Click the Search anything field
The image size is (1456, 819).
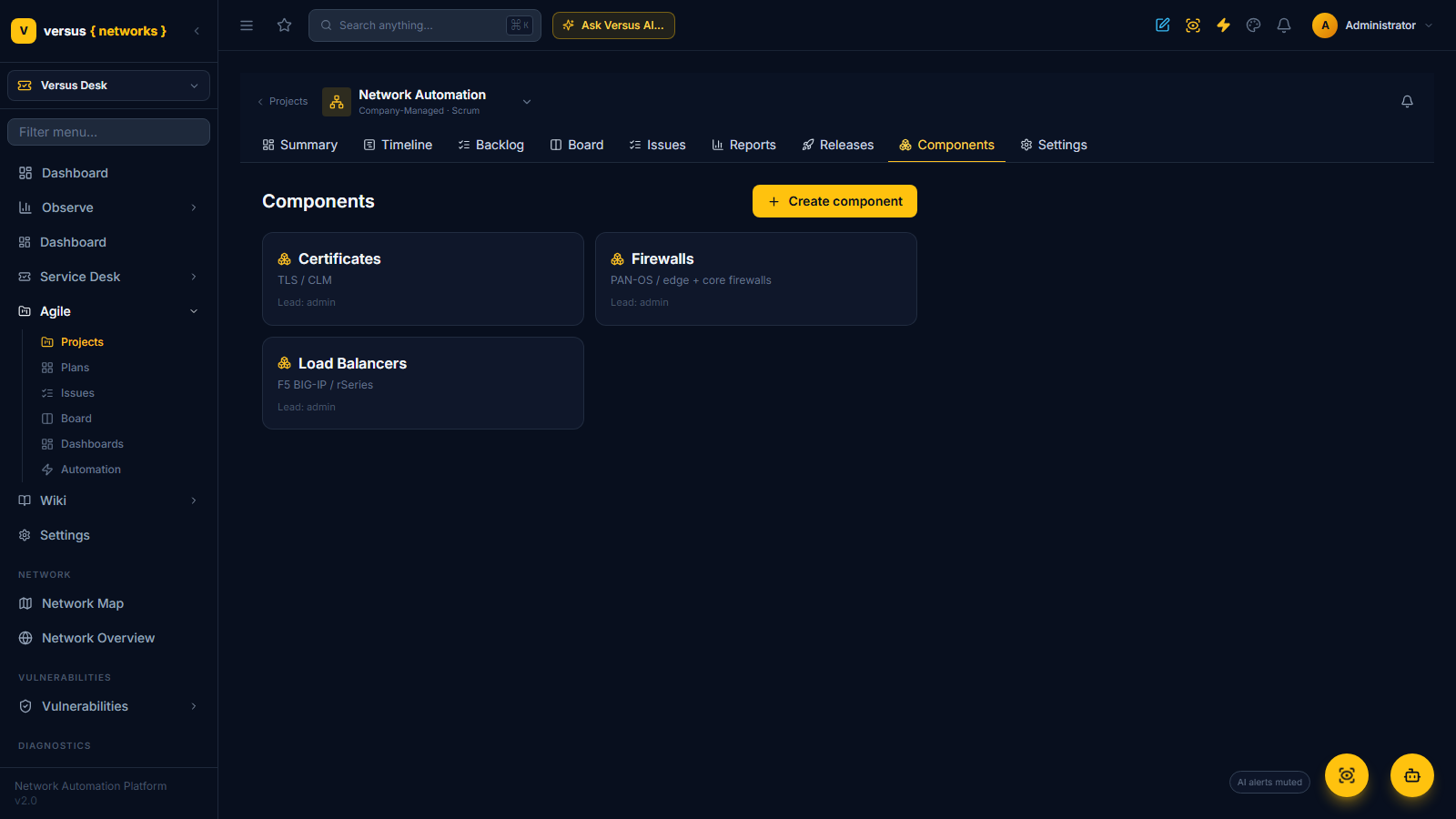425,25
